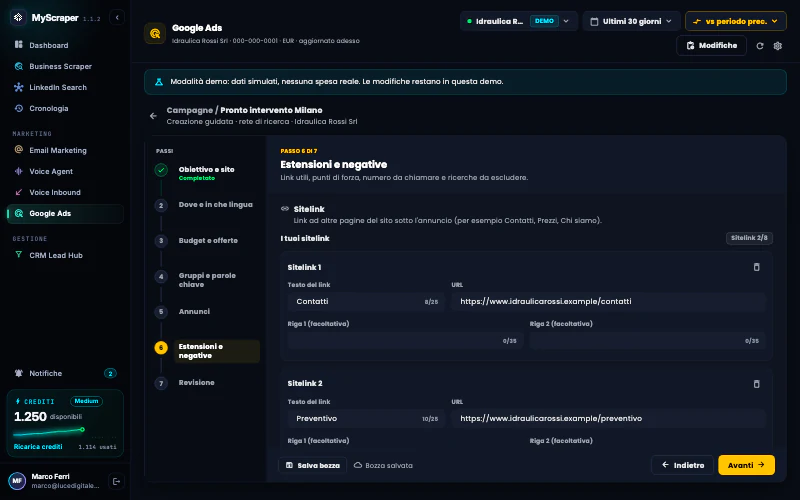Click the Avanti button
800x500 pixels.
[746, 465]
